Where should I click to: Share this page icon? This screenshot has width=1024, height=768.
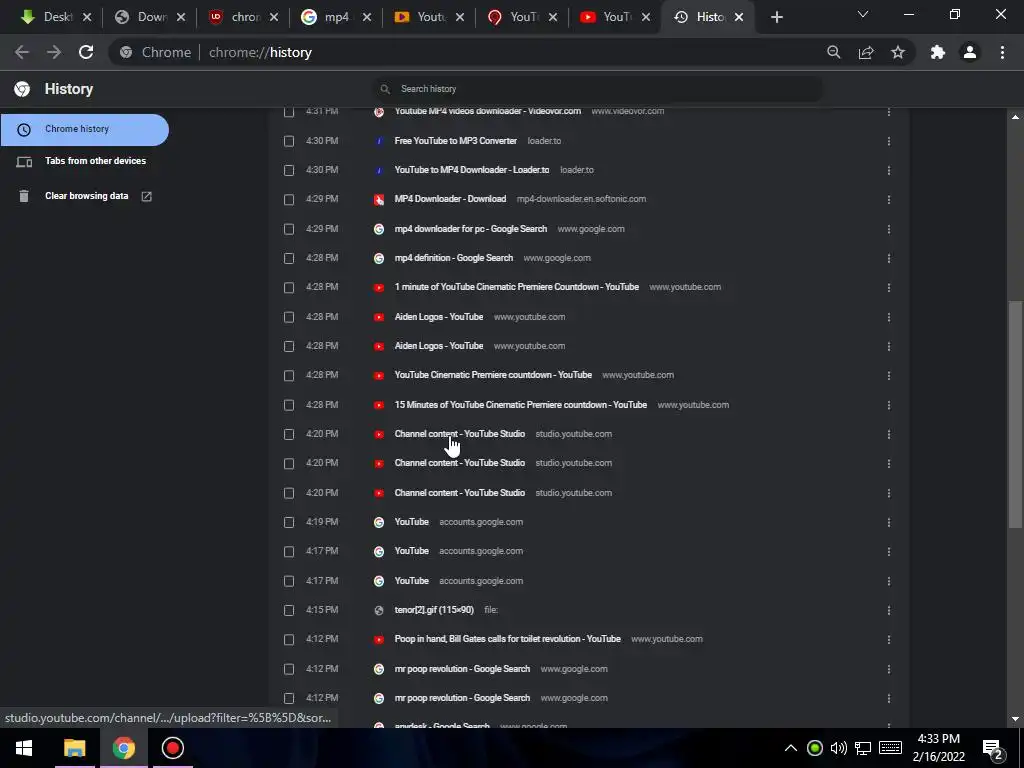[x=866, y=52]
